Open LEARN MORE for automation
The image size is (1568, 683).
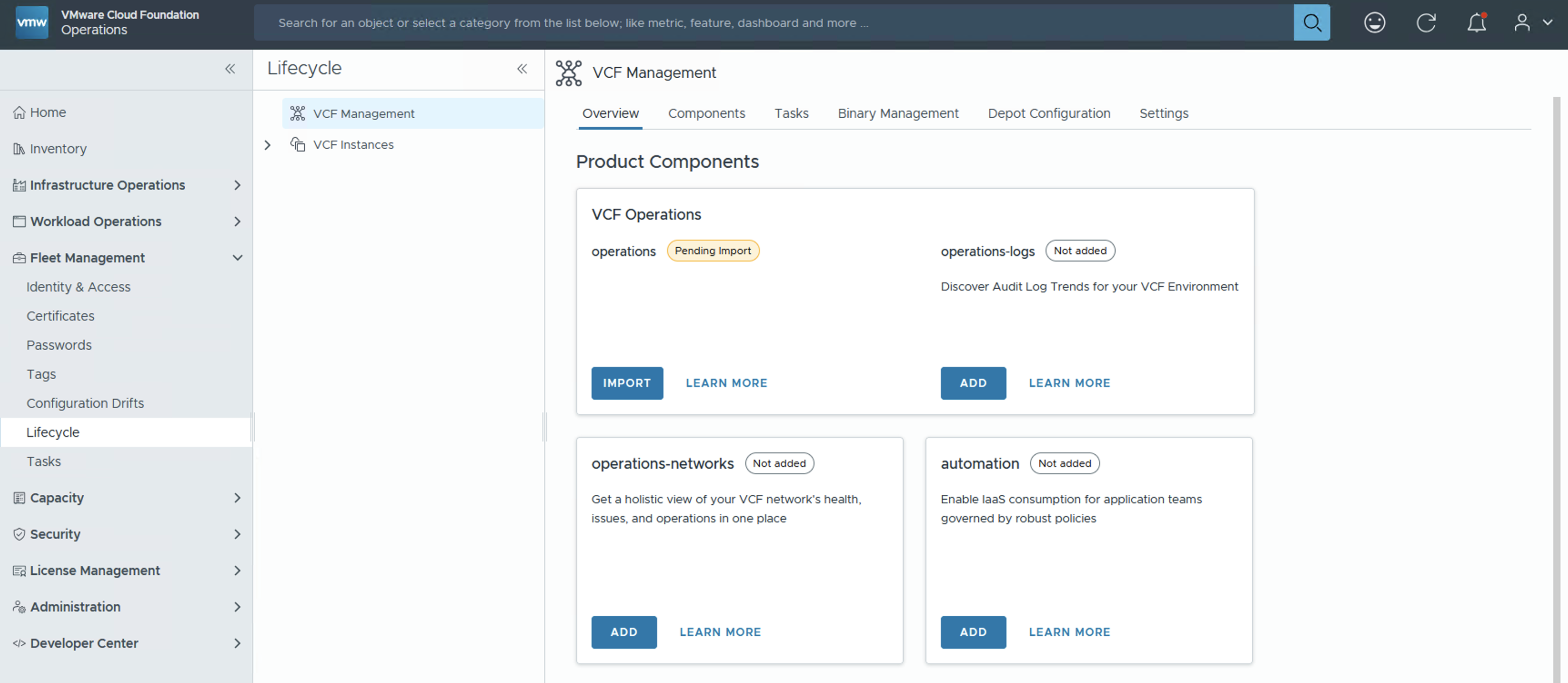pyautogui.click(x=1069, y=632)
